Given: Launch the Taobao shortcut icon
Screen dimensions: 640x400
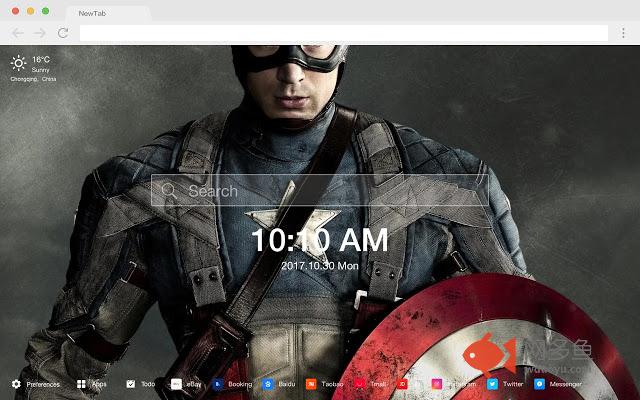Looking at the screenshot, I should pyautogui.click(x=311, y=384).
